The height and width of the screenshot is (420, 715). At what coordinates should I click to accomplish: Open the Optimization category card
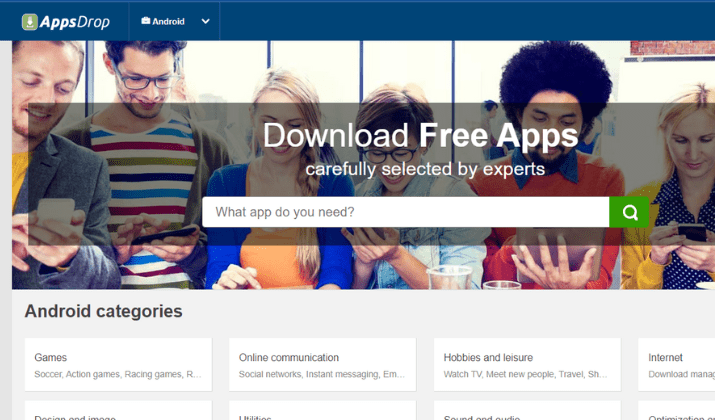coord(677,410)
